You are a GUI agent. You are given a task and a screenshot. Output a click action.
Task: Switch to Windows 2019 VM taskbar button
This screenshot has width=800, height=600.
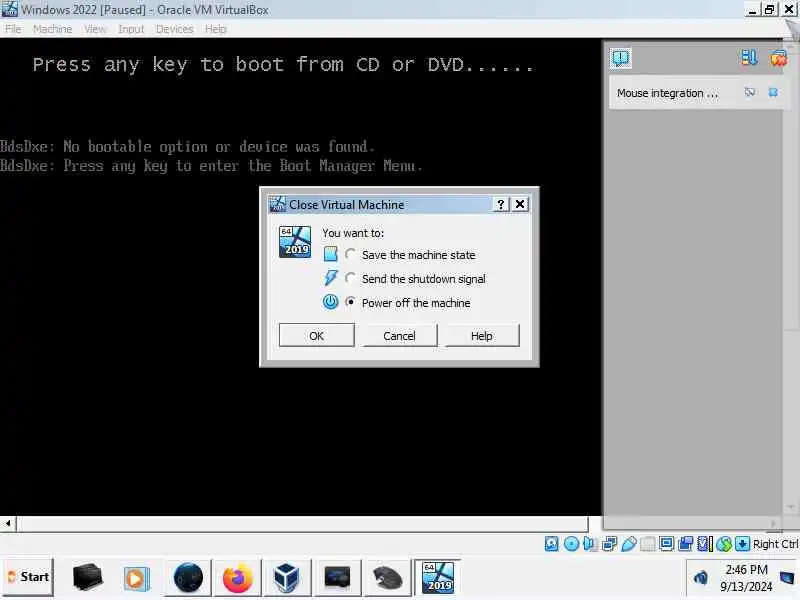pos(438,577)
